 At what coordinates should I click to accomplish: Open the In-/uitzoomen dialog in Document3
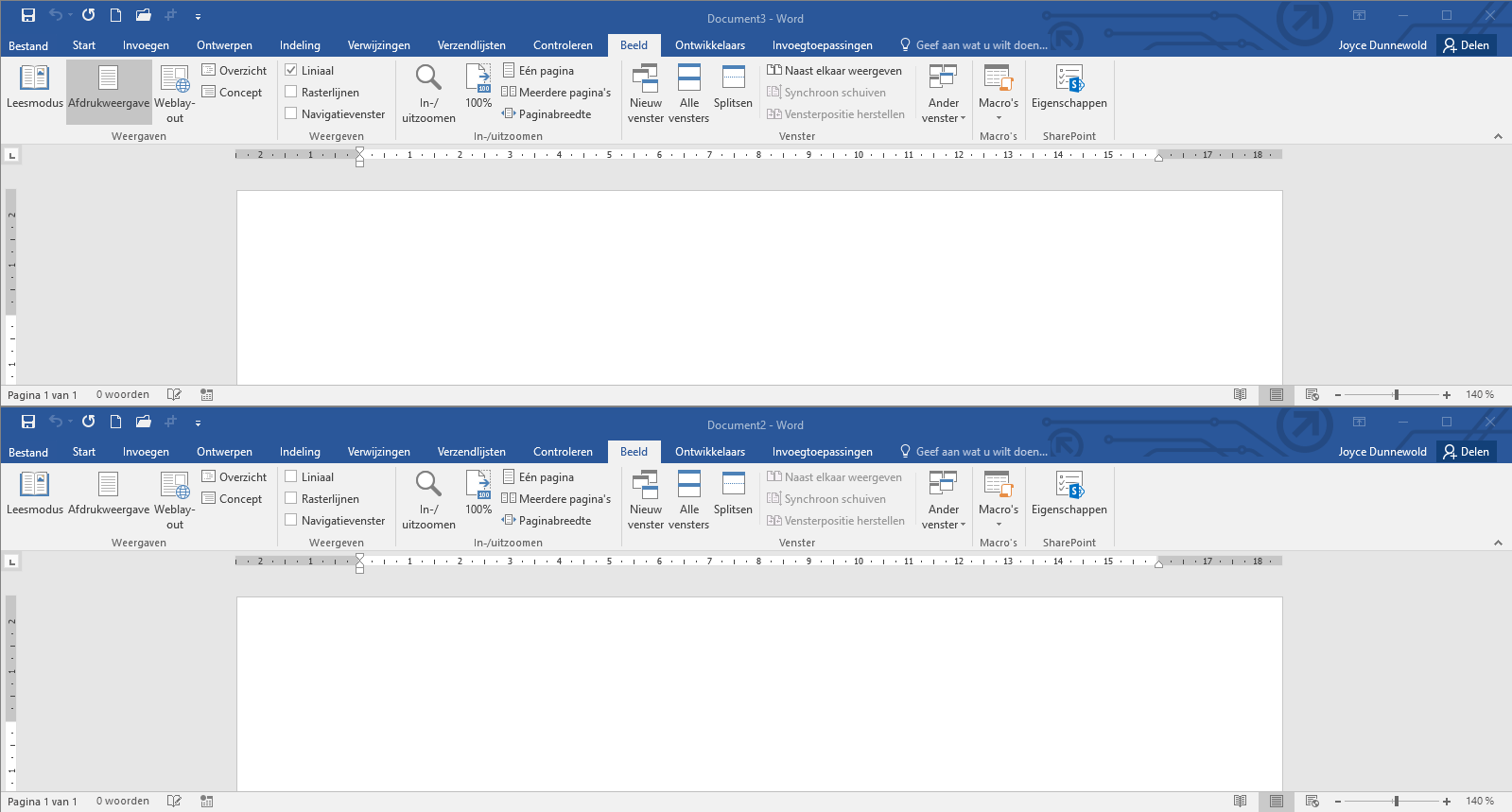428,93
